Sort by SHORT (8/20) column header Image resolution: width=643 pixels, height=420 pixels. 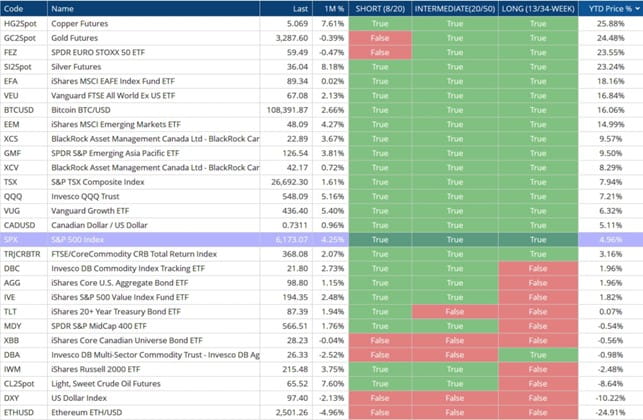(380, 9)
